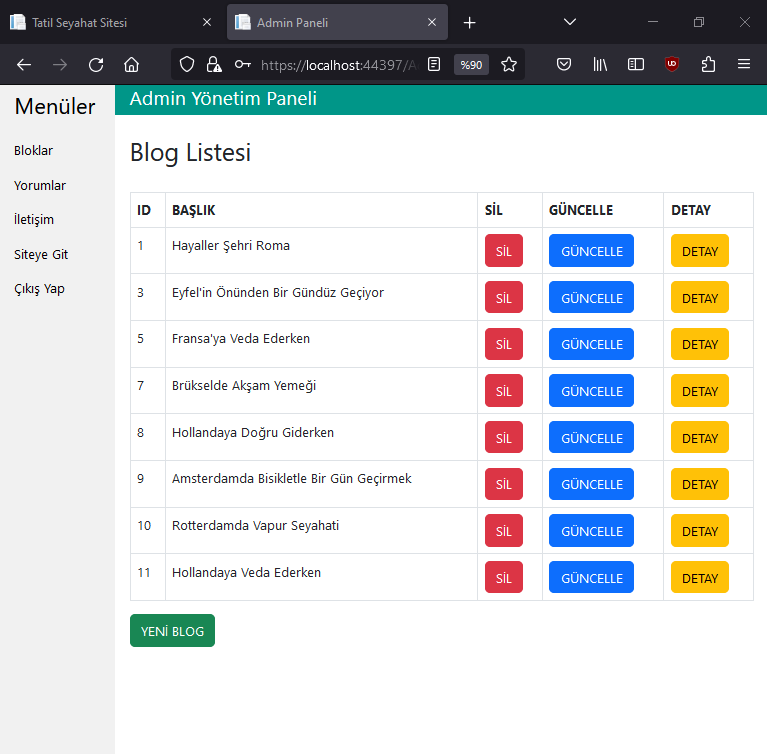The image size is (767, 754).
Task: Reset the %90 zoom level indicator
Action: coord(471,65)
